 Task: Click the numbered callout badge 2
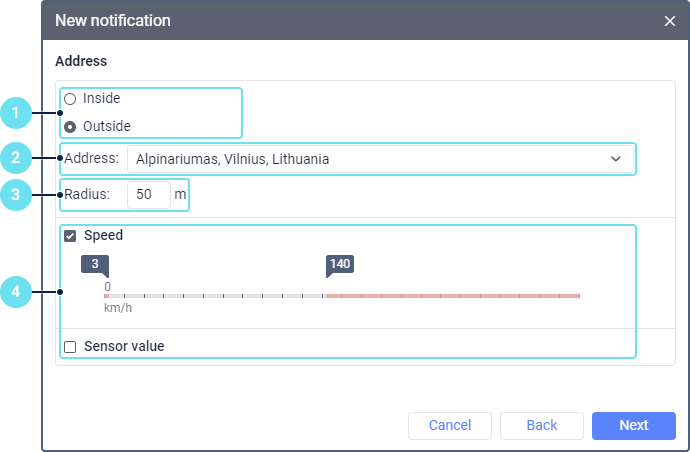point(16,158)
